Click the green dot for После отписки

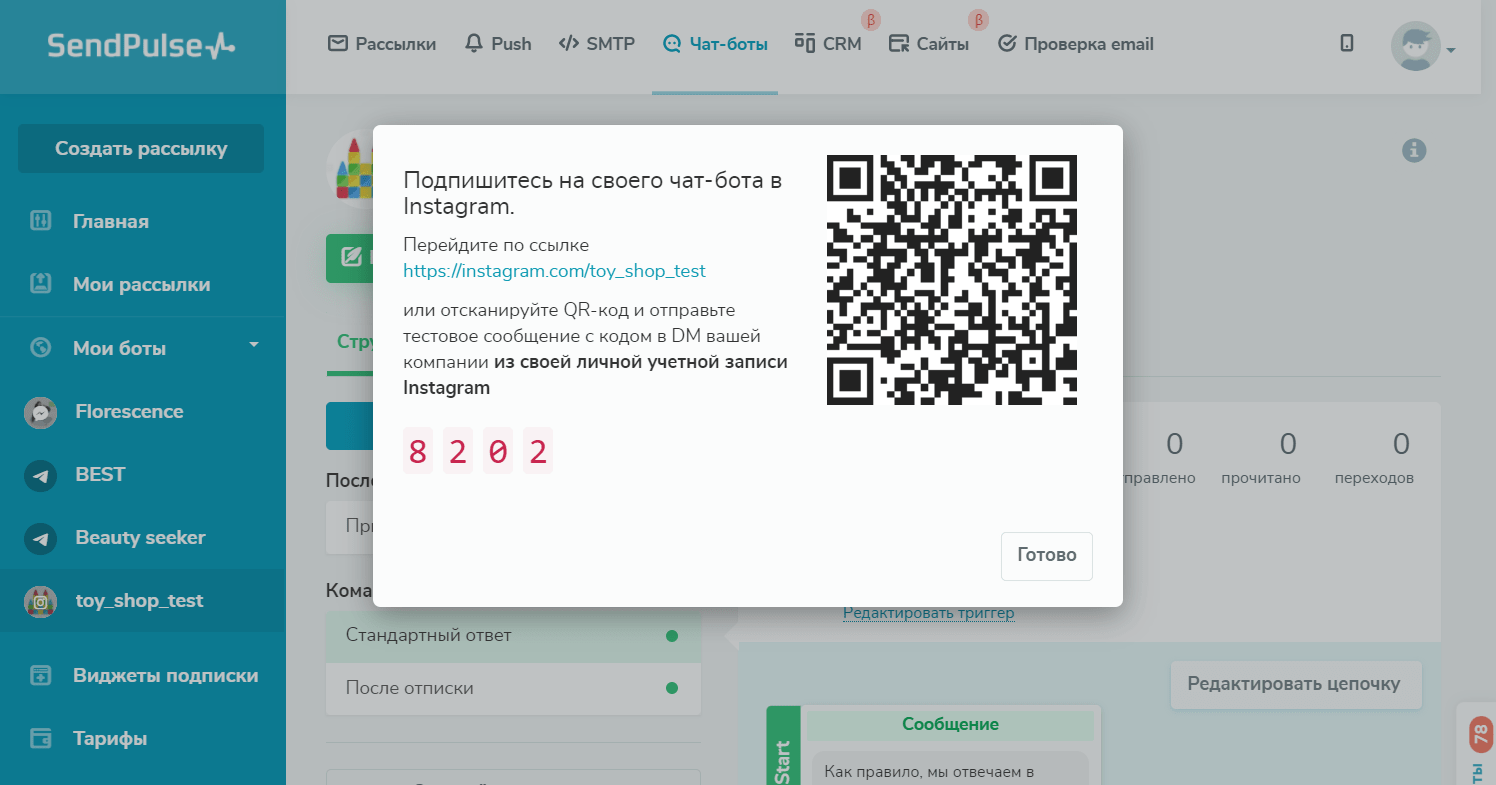(x=672, y=688)
